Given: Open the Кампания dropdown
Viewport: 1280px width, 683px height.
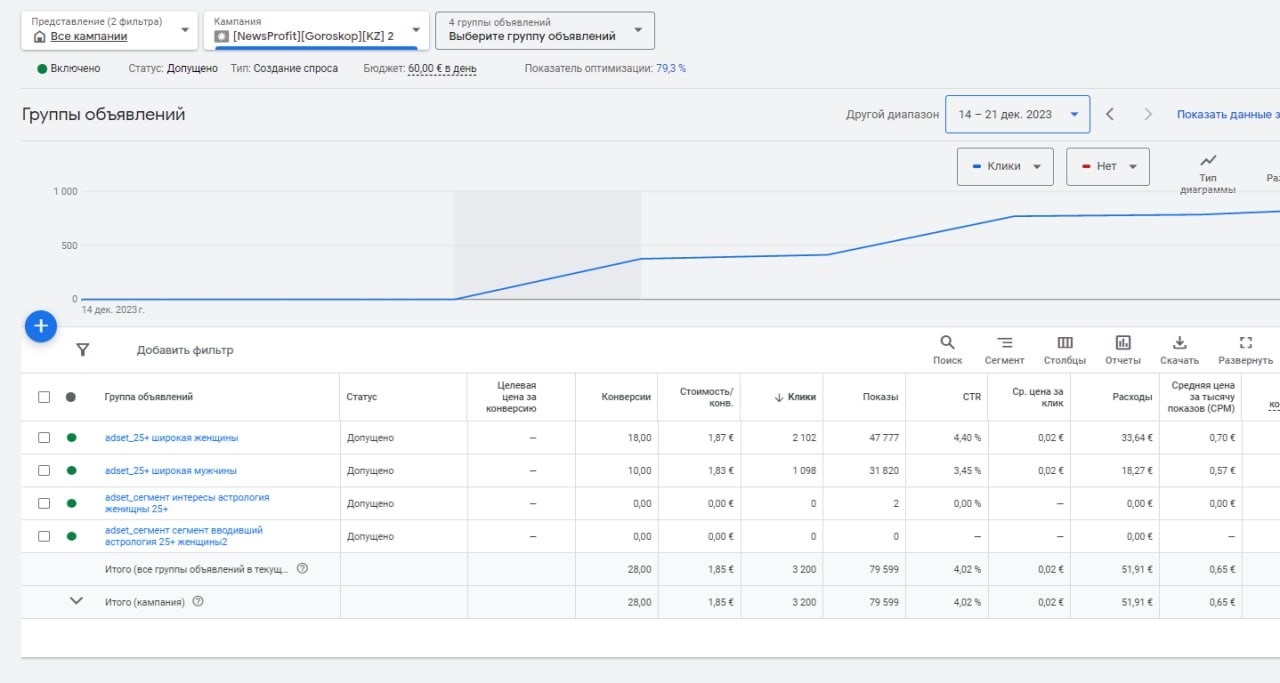Looking at the screenshot, I should coord(317,30).
